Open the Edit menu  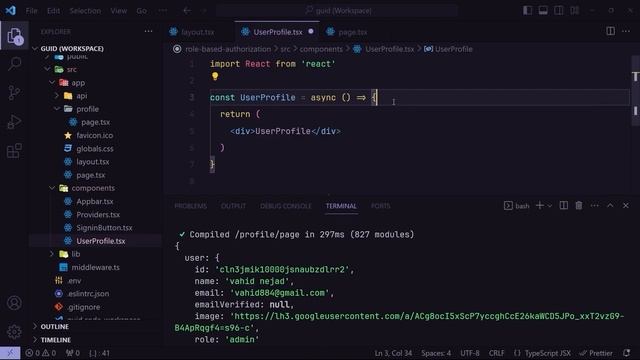(53, 11)
